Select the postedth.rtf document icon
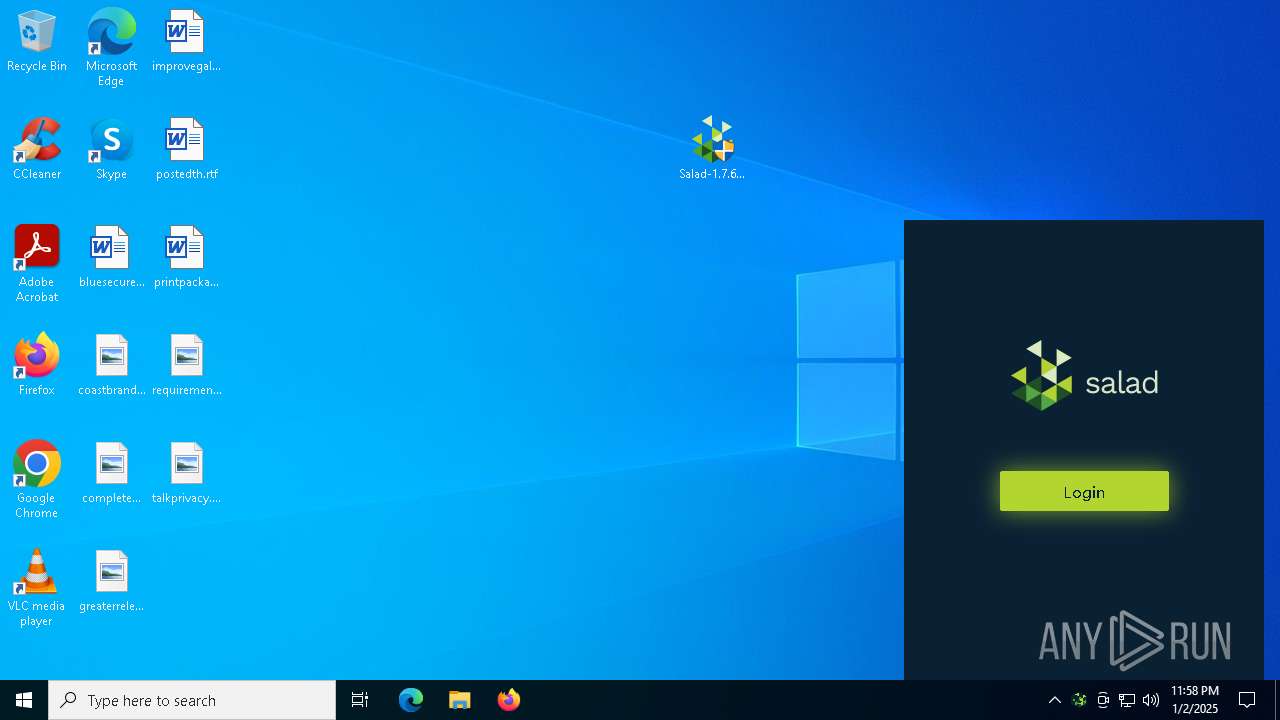Image resolution: width=1280 pixels, height=720 pixels. click(186, 150)
